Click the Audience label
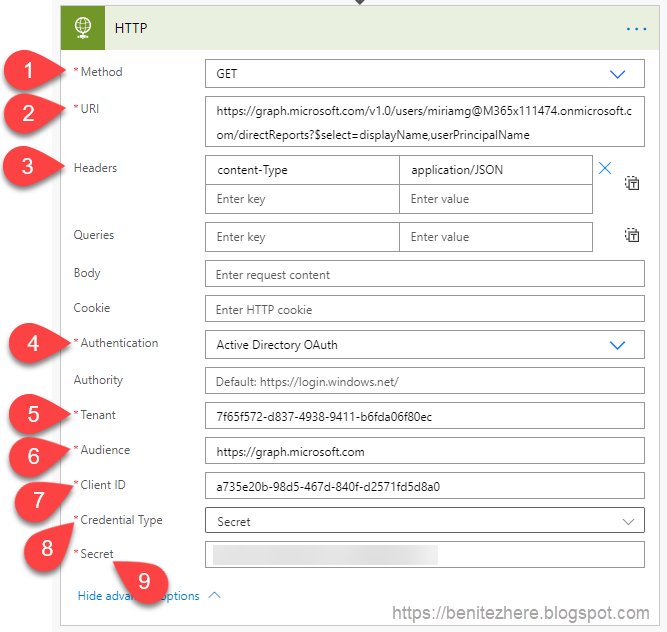The width and height of the screenshot is (667, 632). [x=105, y=450]
